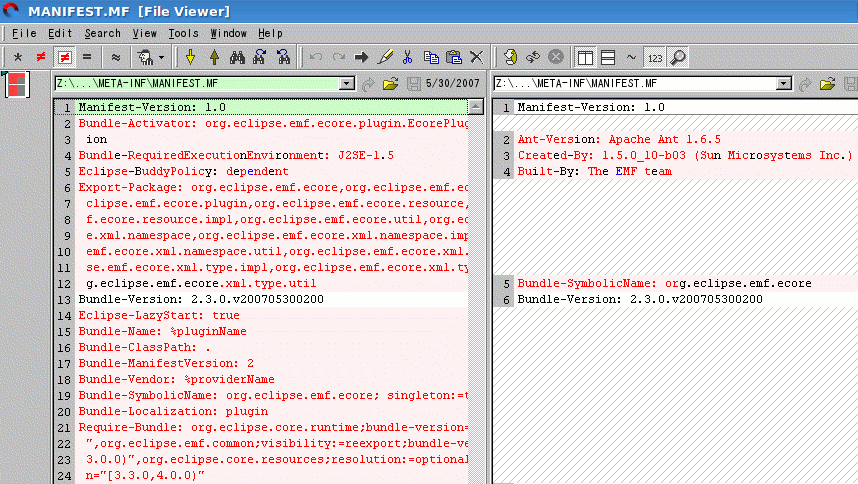Open the Tools menu
The width and height of the screenshot is (858, 484).
[183, 33]
